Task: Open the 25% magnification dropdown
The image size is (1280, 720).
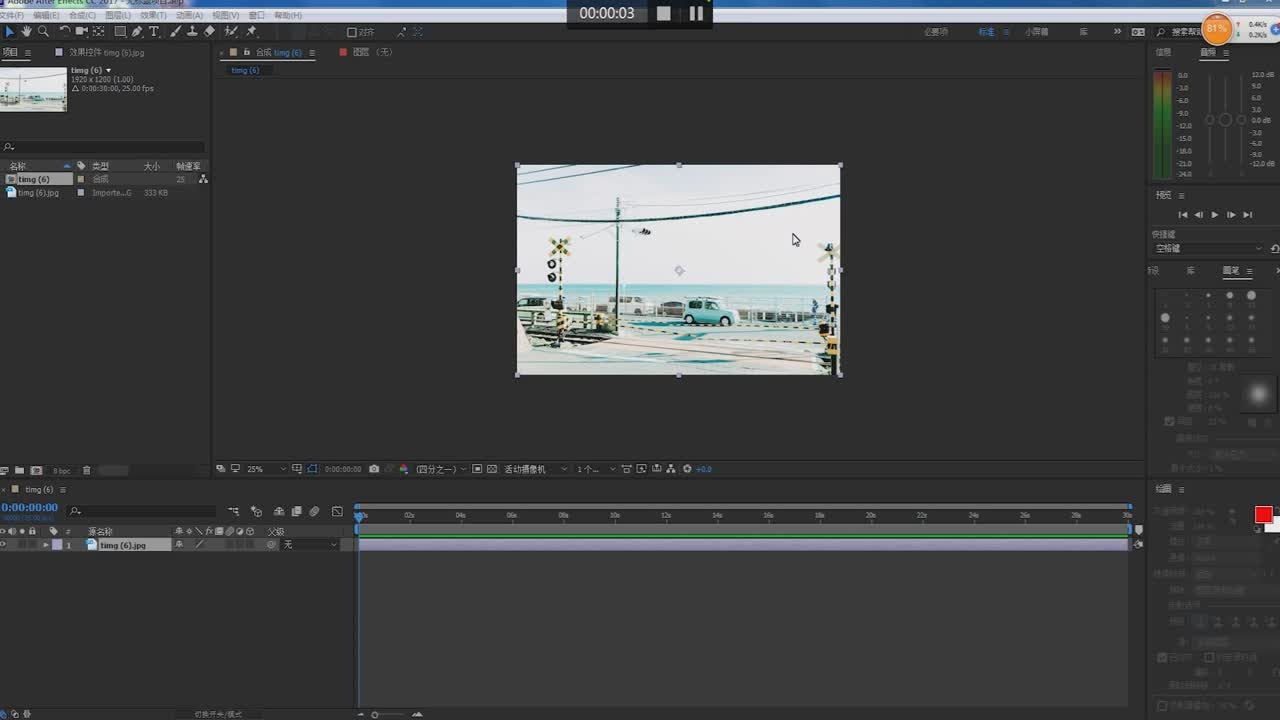Action: coord(266,469)
